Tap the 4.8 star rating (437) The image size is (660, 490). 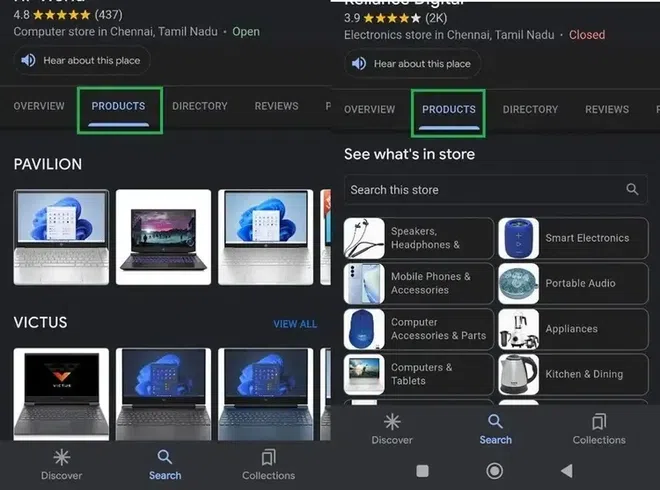pyautogui.click(x=68, y=15)
